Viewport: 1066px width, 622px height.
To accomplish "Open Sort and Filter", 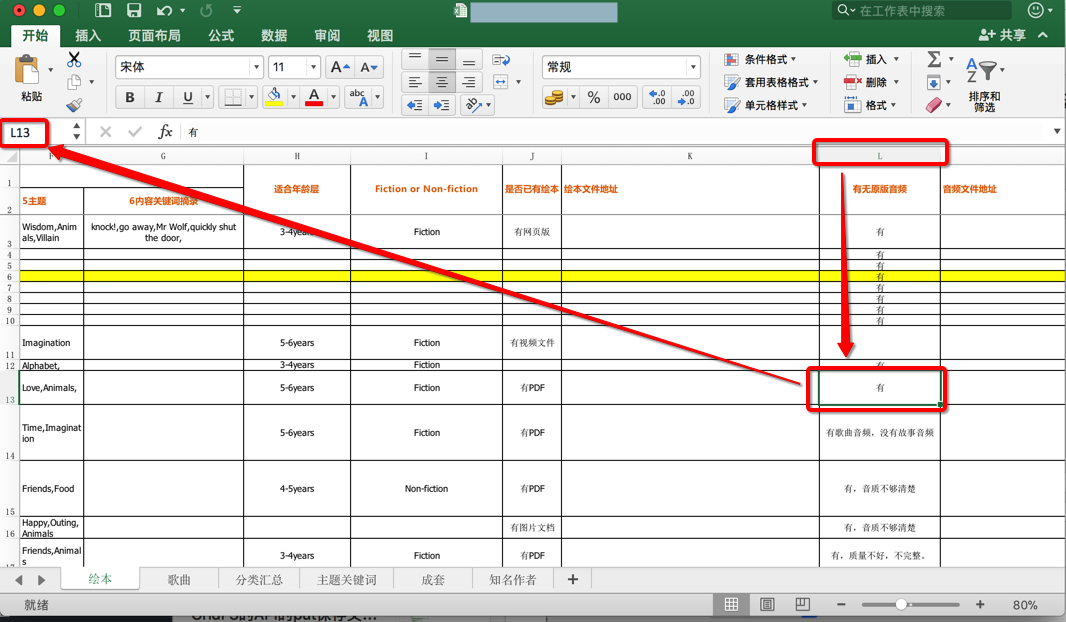I will click(x=984, y=84).
